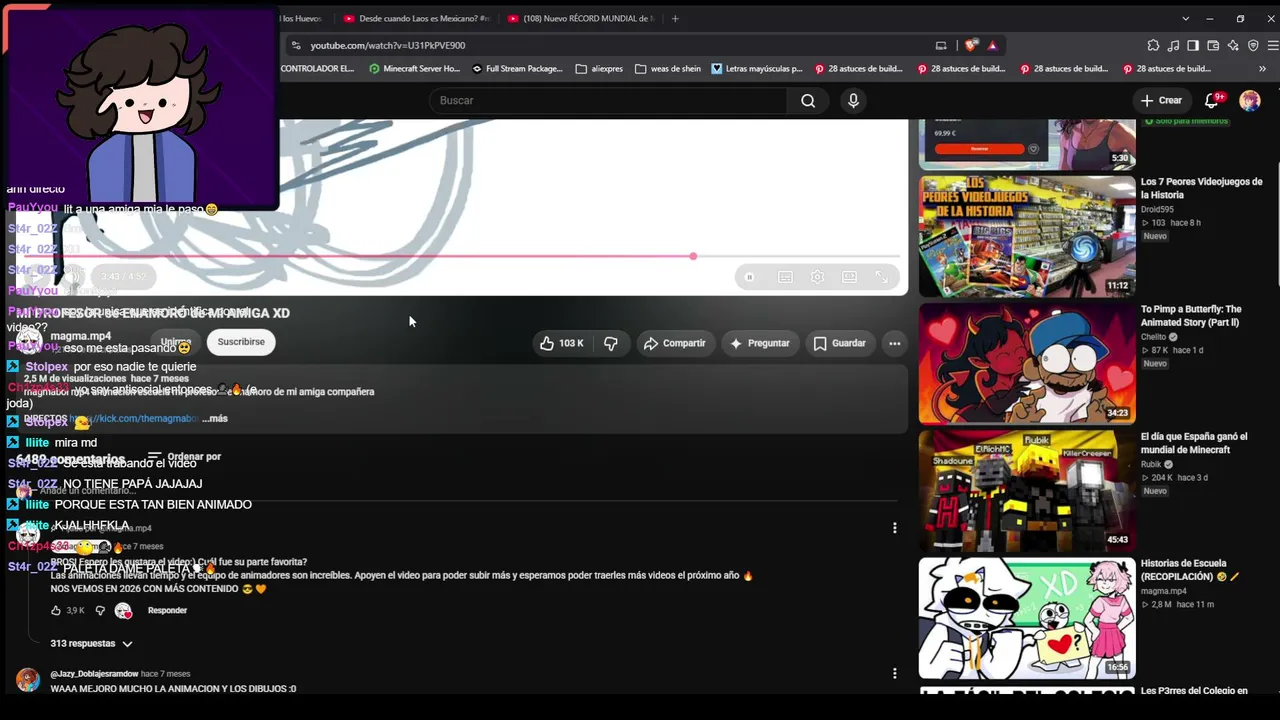Open the Brave Wallet toolbar icon
The width and height of the screenshot is (1280, 720).
[1213, 45]
